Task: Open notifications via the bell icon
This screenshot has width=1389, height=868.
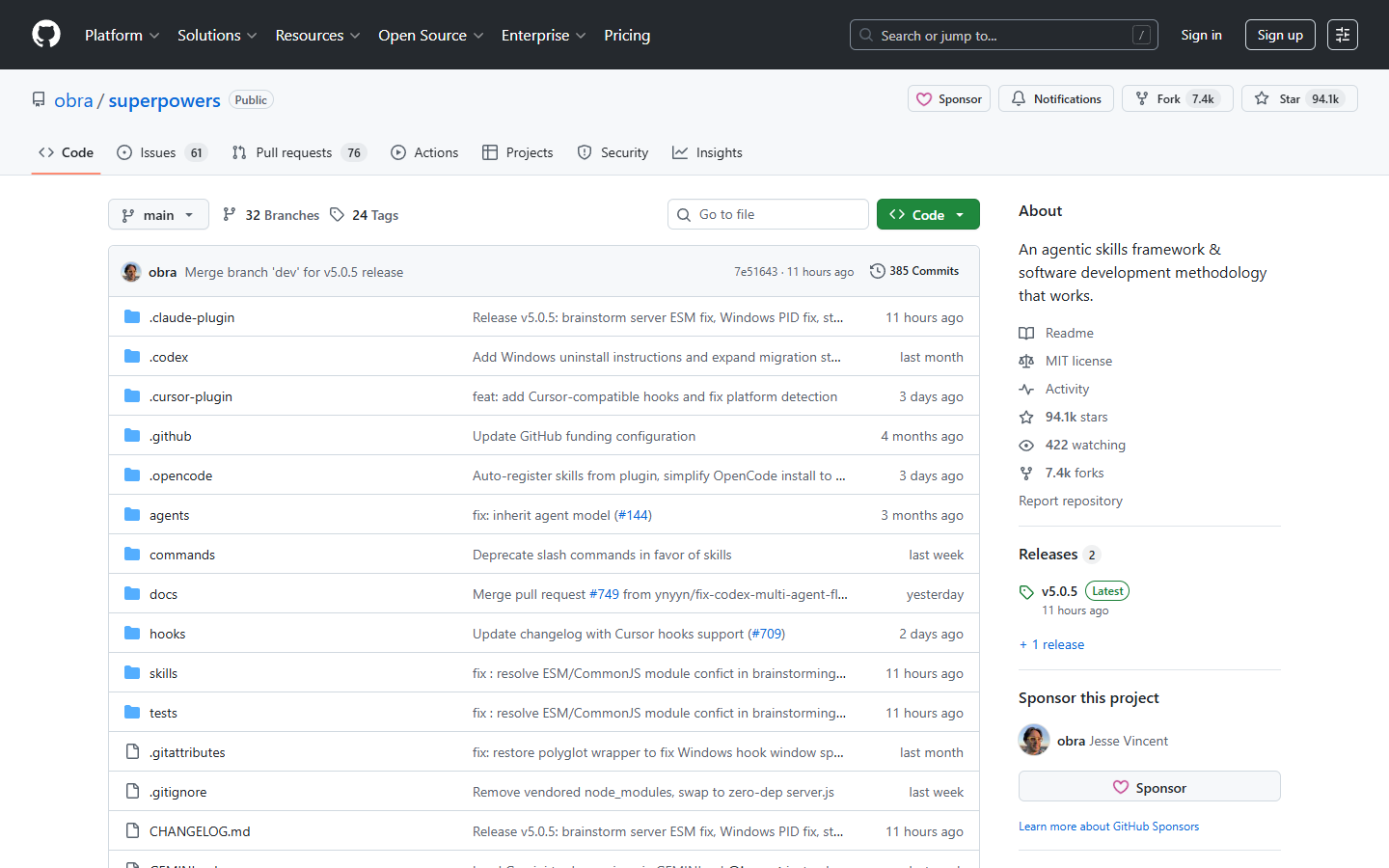Action: 1017,97
